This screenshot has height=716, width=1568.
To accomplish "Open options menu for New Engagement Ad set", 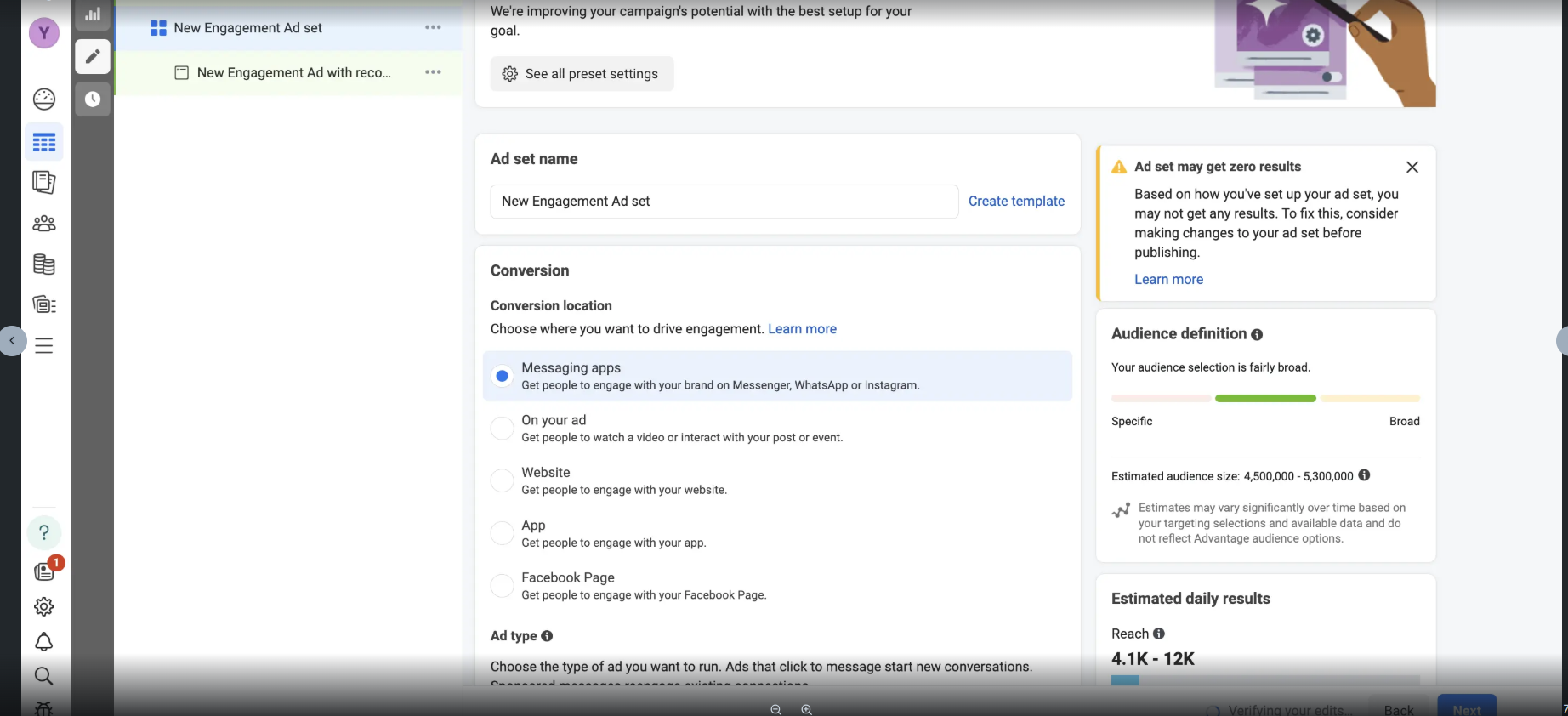I will 433,27.
